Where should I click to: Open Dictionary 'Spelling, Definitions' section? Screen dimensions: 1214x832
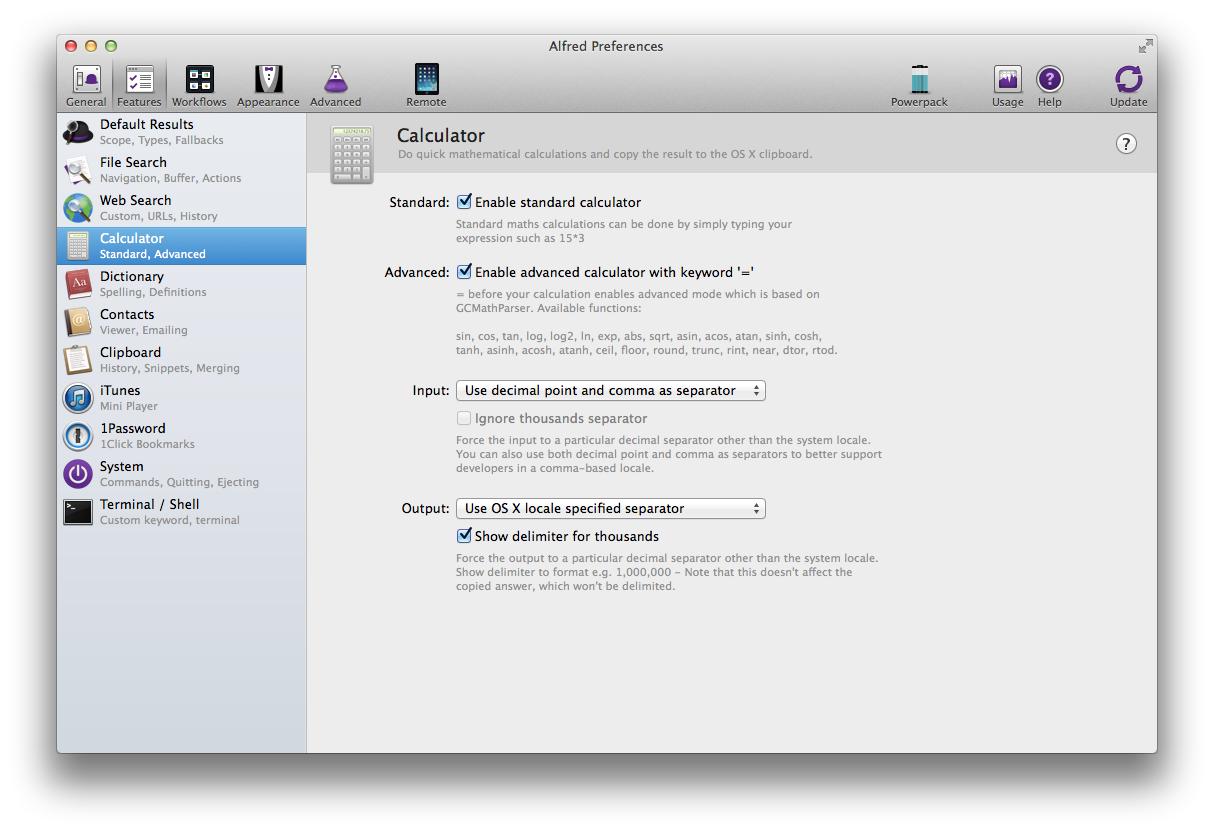pyautogui.click(x=182, y=284)
